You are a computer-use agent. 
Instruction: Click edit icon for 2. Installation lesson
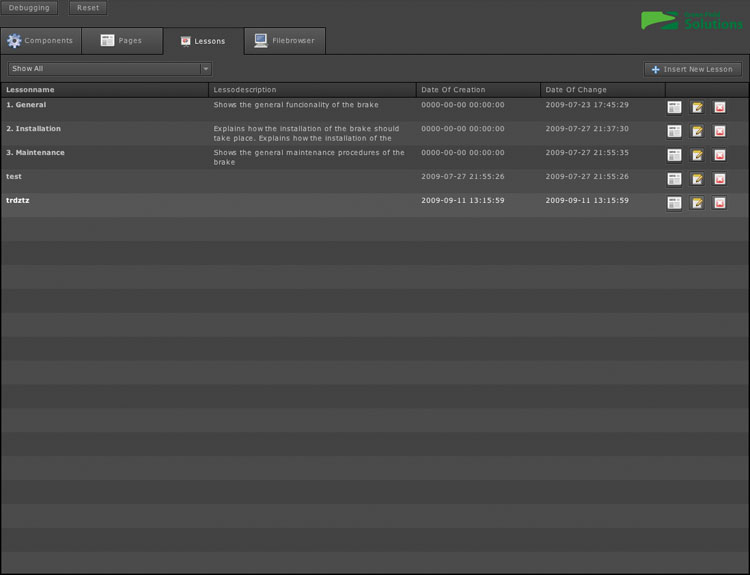(x=697, y=131)
